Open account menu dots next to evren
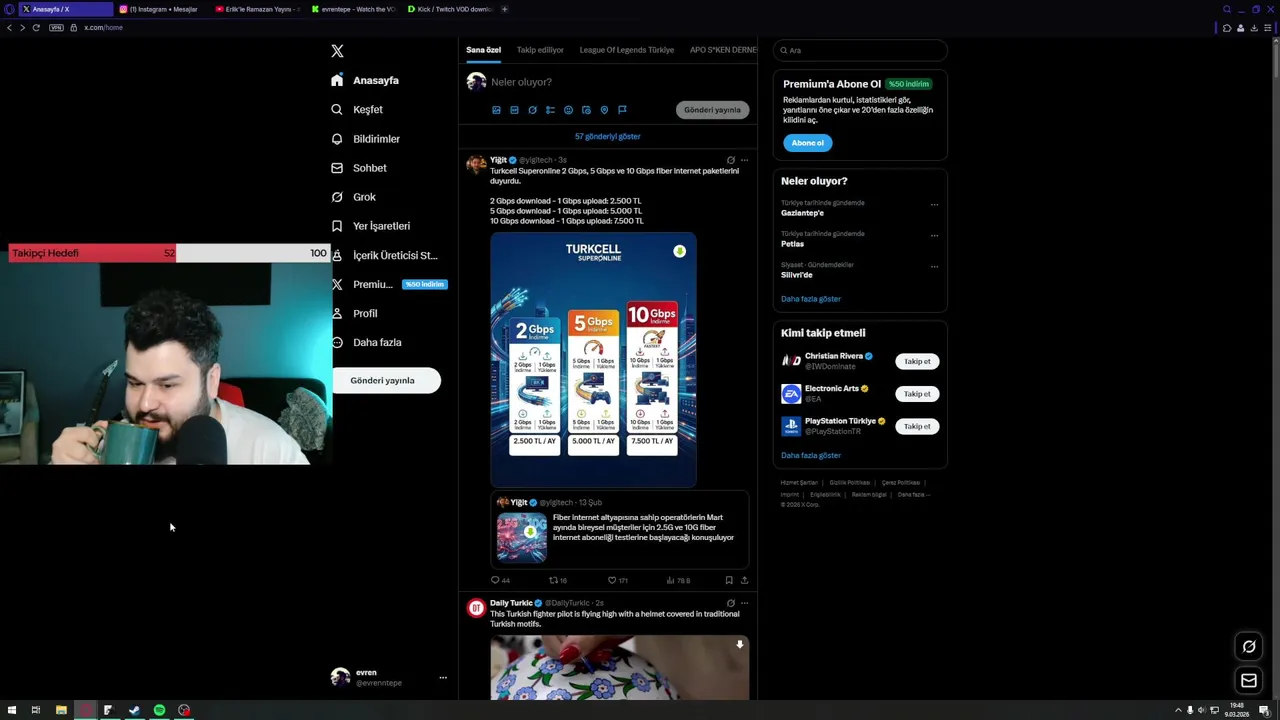The image size is (1280, 720). [x=443, y=678]
